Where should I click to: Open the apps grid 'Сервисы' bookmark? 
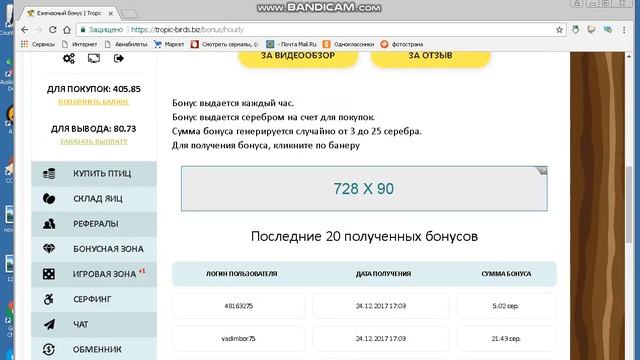click(38, 44)
